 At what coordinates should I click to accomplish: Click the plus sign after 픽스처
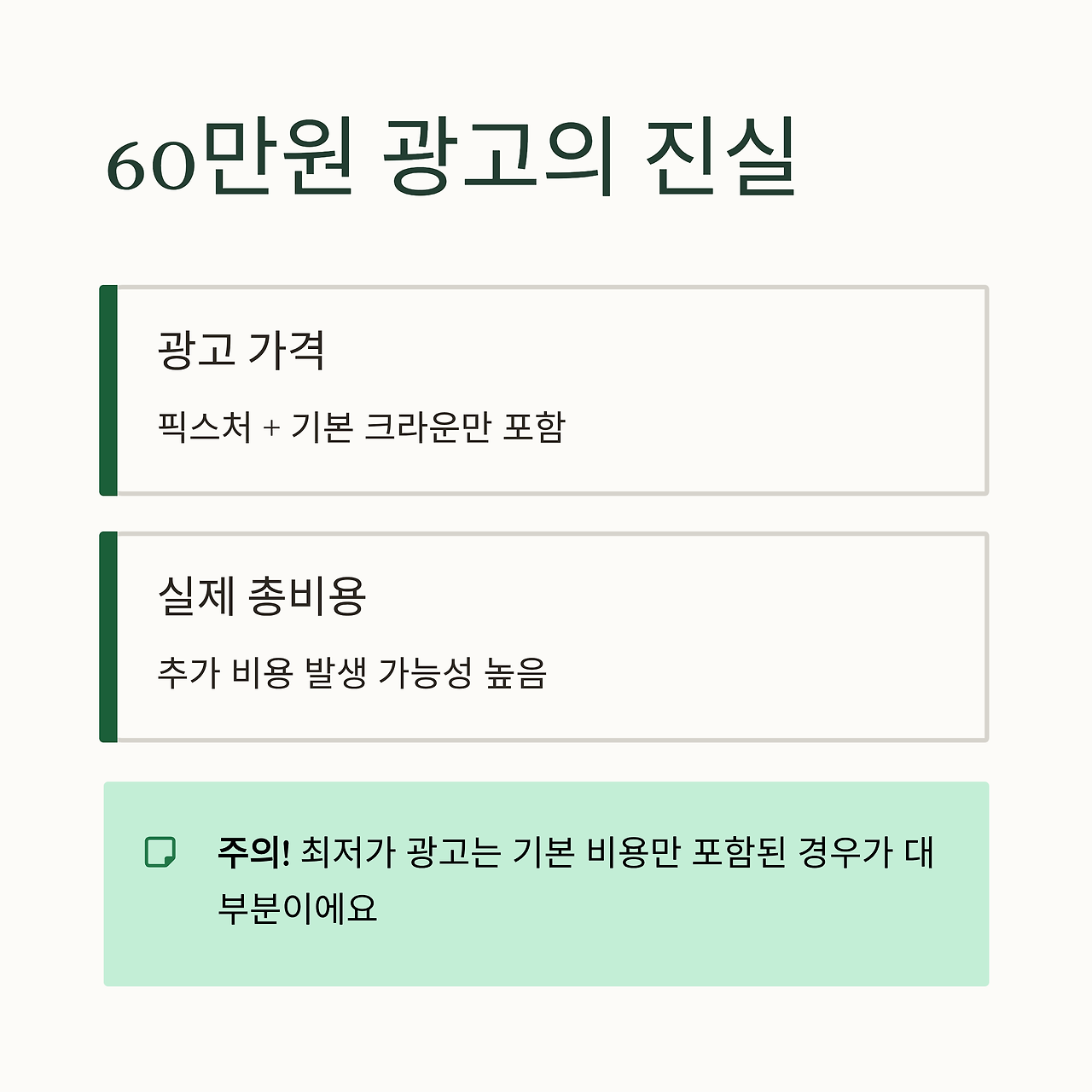271,429
